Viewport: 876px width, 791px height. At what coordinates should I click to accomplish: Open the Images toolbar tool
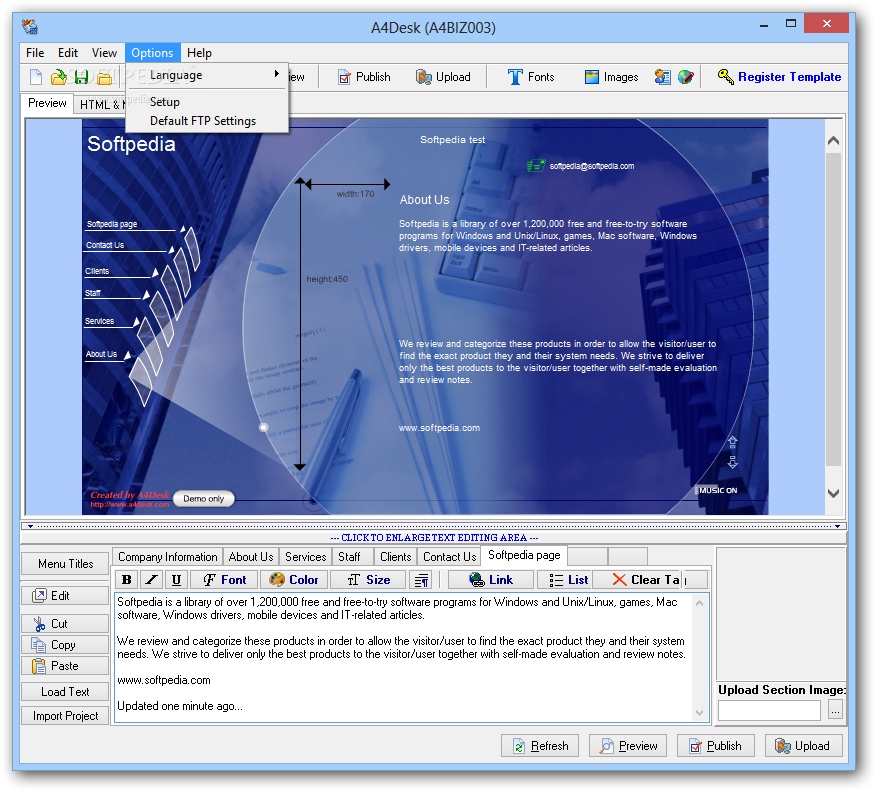[611, 77]
